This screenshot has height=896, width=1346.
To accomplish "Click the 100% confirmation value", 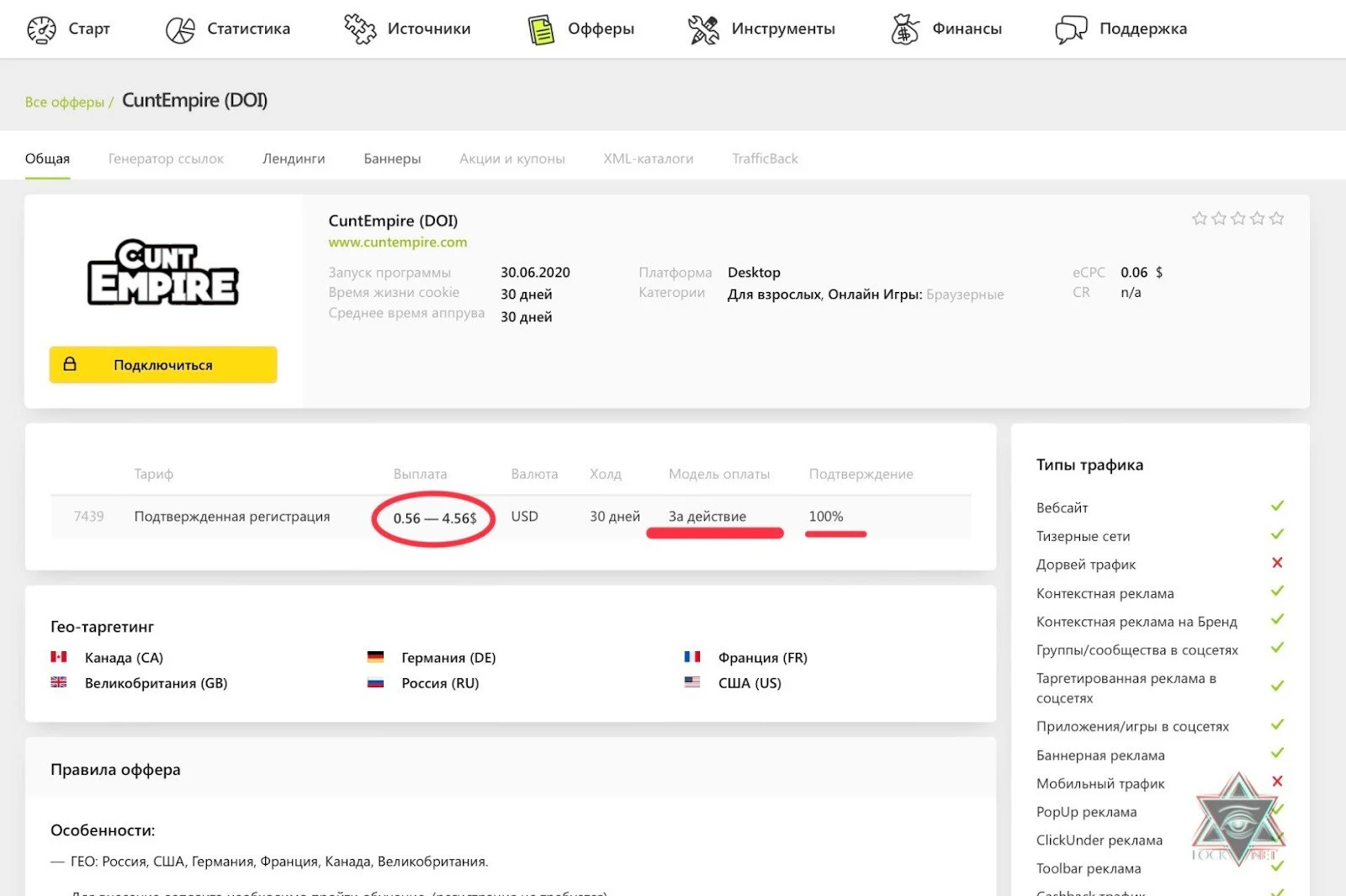I will [826, 517].
